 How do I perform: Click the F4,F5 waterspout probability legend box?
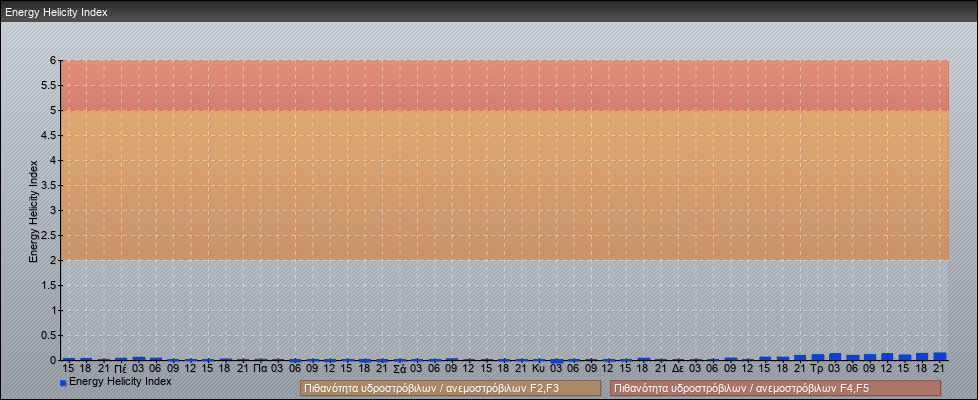(775, 388)
